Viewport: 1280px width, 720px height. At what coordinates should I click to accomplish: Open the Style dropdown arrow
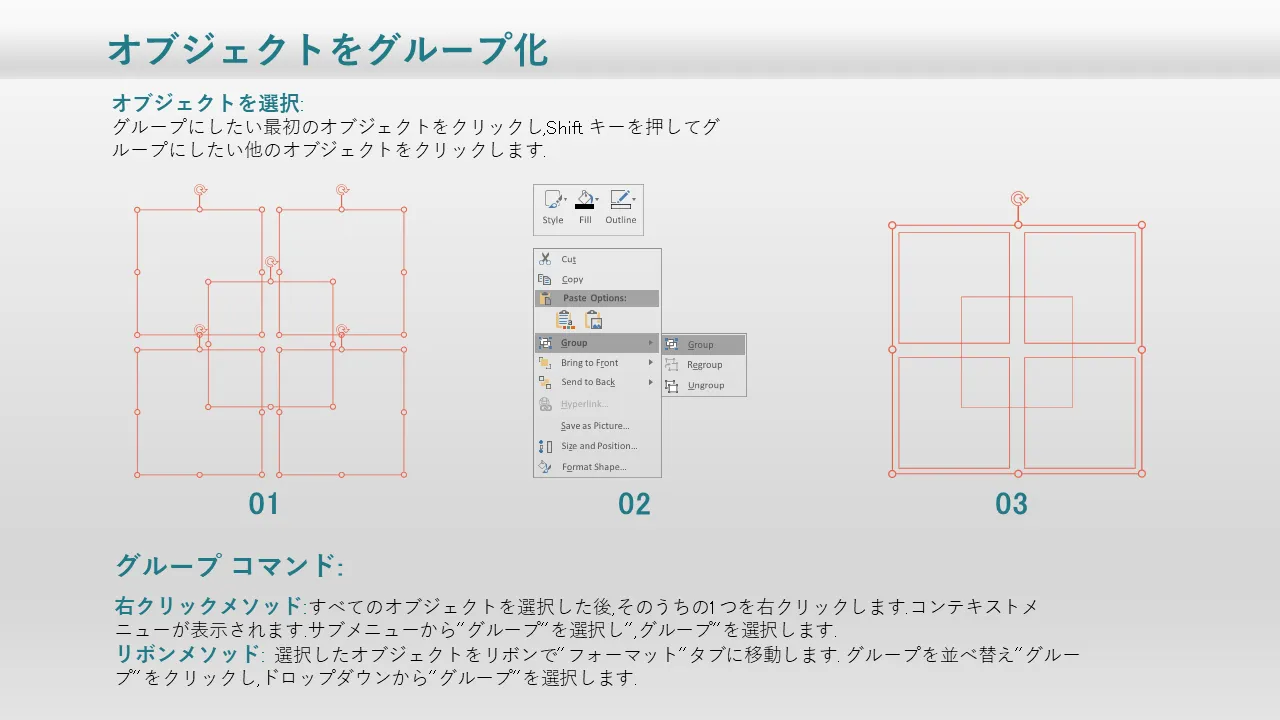pos(566,199)
